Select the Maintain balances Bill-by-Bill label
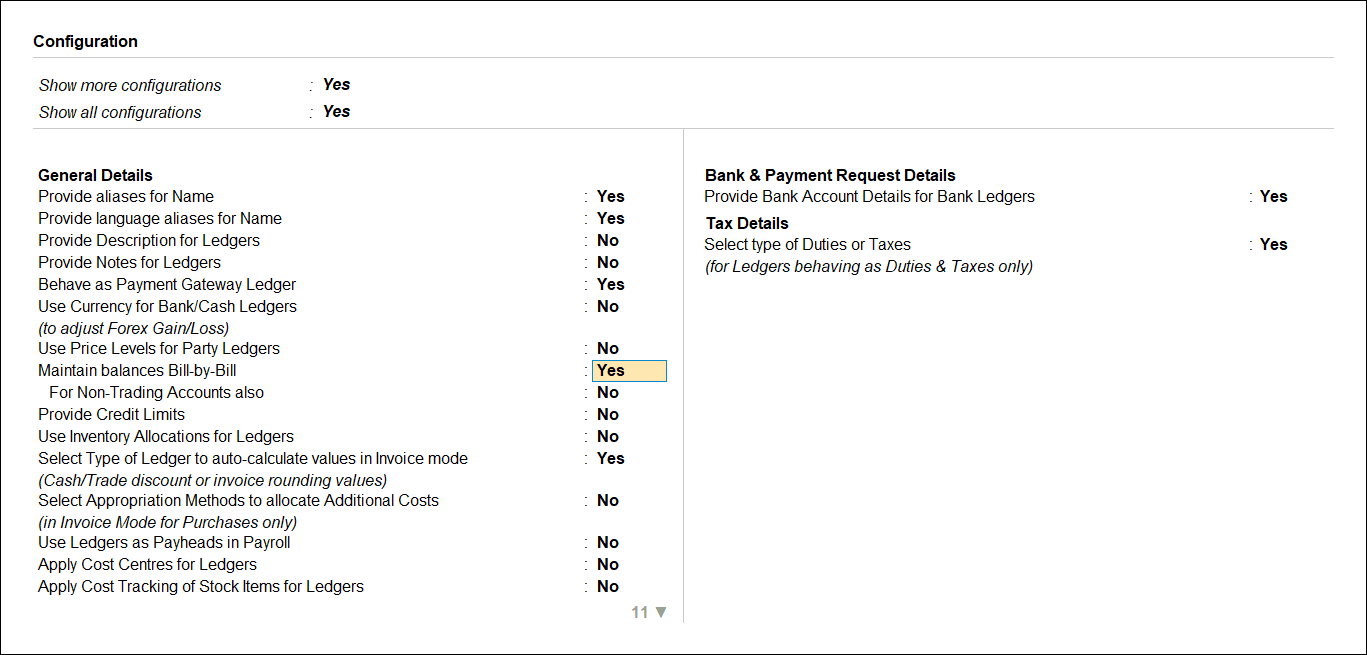The image size is (1367, 655). pos(137,371)
